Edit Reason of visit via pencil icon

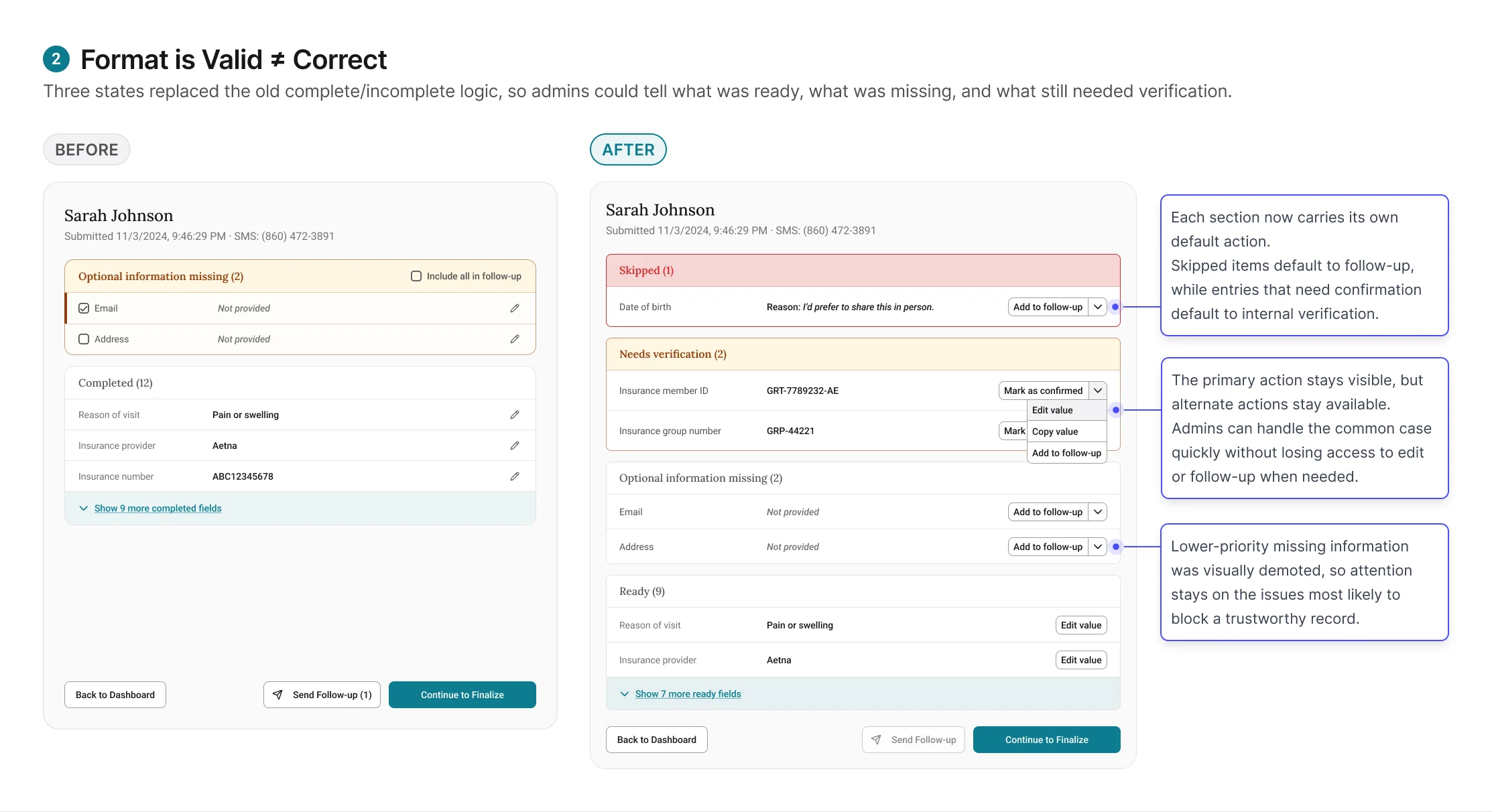pyautogui.click(x=514, y=415)
